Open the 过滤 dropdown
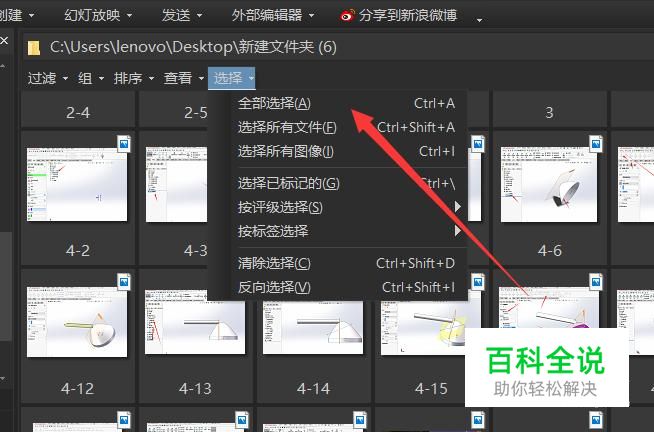 tap(48, 78)
